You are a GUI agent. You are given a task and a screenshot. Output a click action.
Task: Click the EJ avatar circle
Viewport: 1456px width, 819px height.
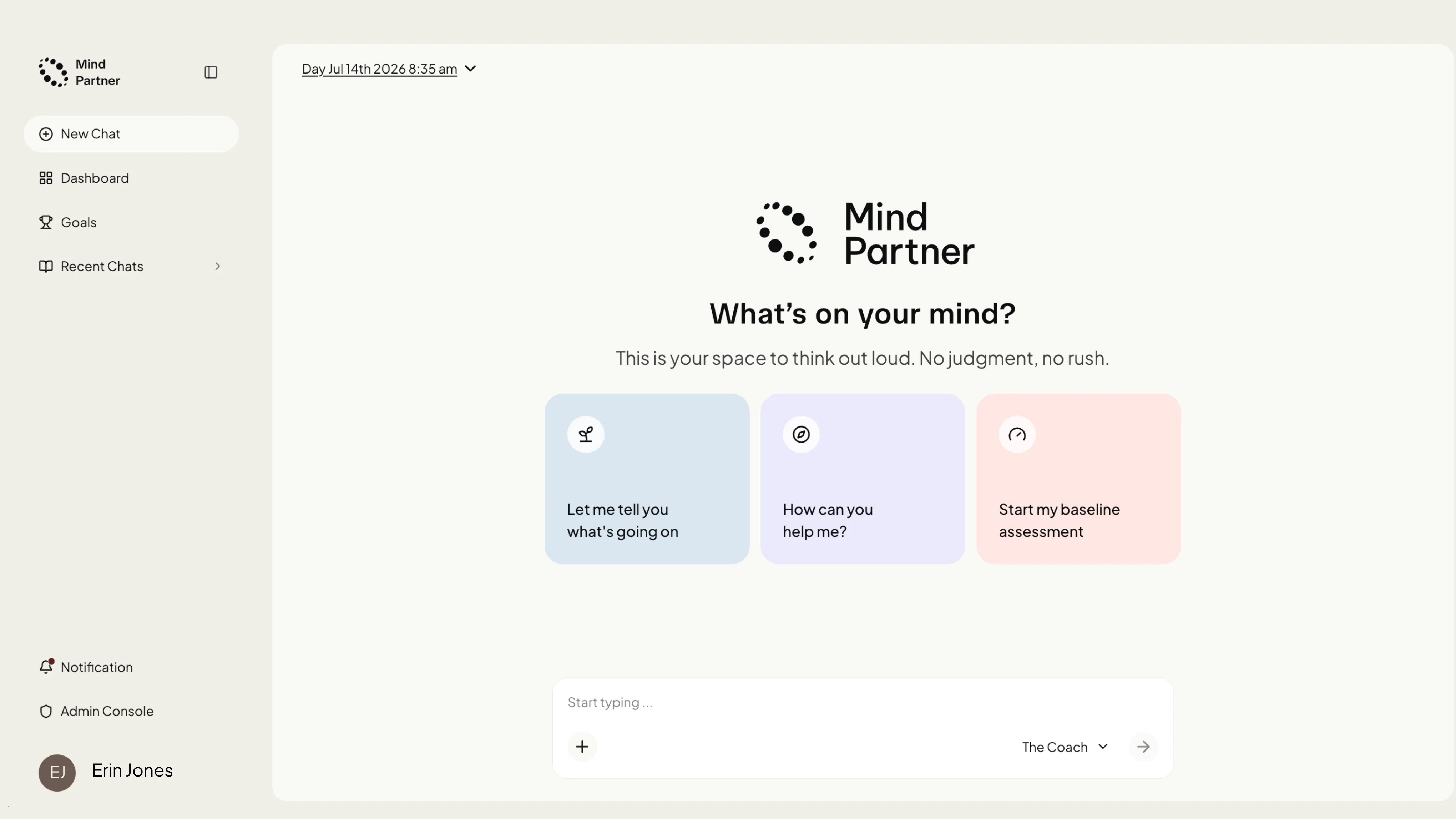pos(57,772)
